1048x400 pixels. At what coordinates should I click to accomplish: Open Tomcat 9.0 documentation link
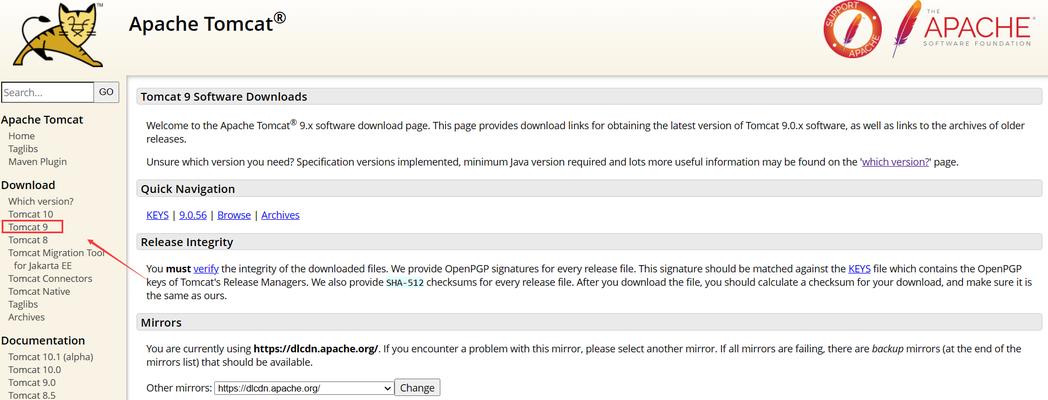(x=31, y=383)
